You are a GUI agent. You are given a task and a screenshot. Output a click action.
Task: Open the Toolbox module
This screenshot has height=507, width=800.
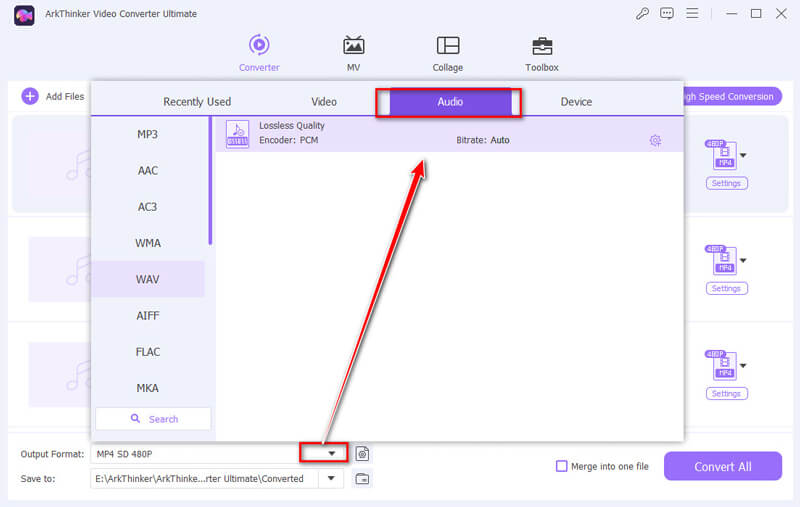[542, 53]
